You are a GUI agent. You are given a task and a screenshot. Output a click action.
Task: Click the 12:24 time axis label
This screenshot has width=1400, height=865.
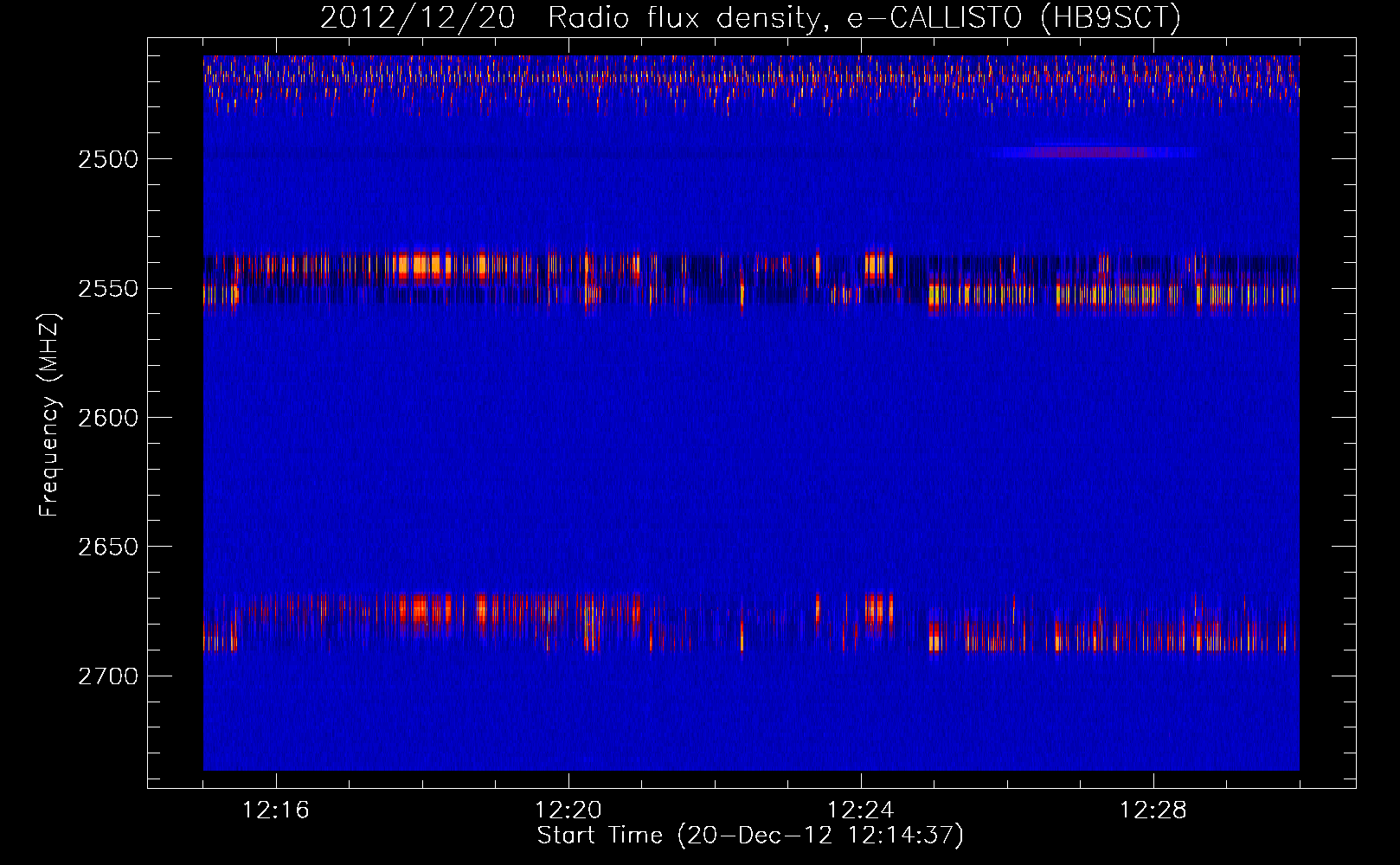(x=861, y=811)
